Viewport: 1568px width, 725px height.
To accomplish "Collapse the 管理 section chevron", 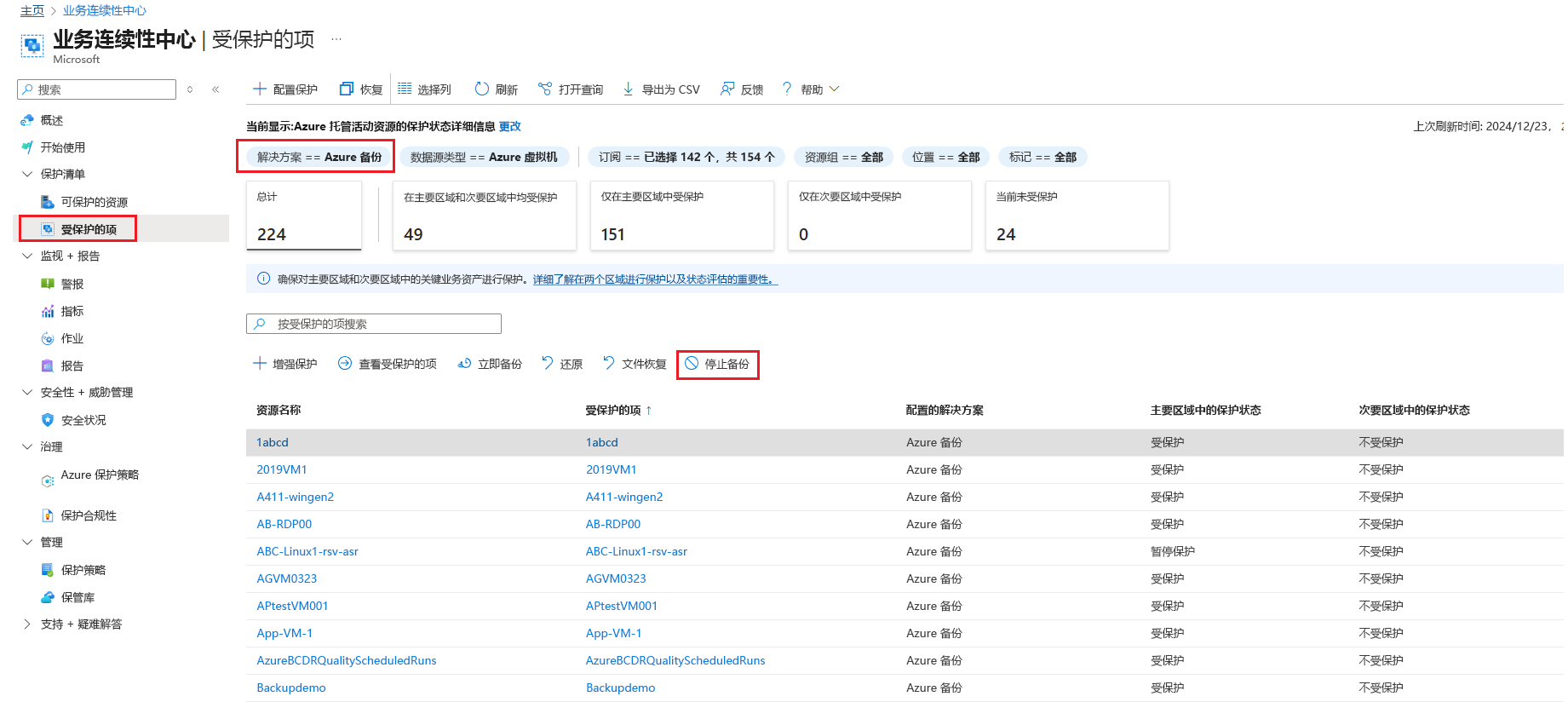I will tap(27, 542).
